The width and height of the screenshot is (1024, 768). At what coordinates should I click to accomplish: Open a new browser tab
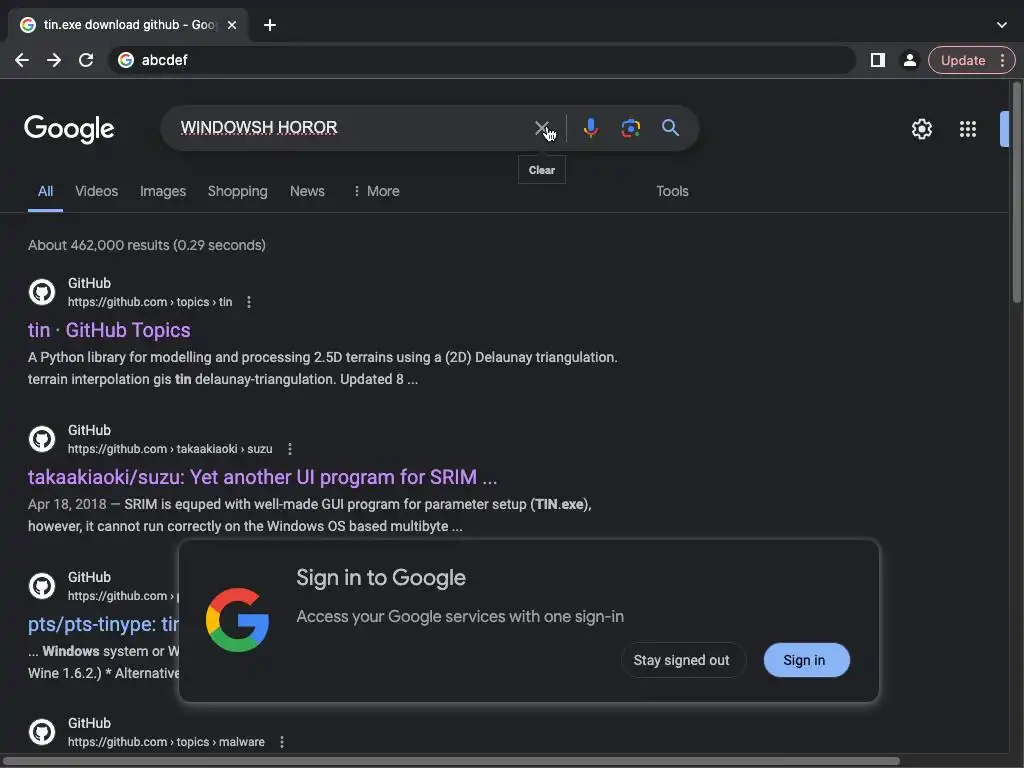point(270,25)
